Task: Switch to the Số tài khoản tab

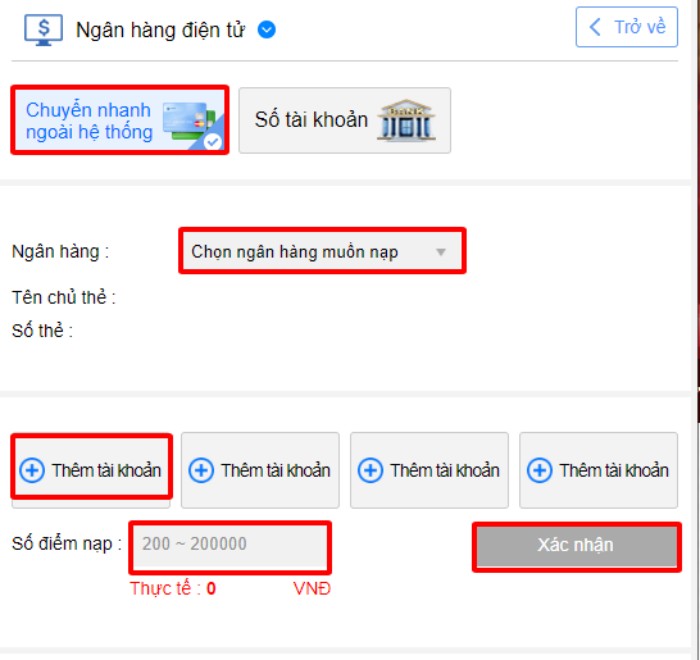Action: point(344,120)
